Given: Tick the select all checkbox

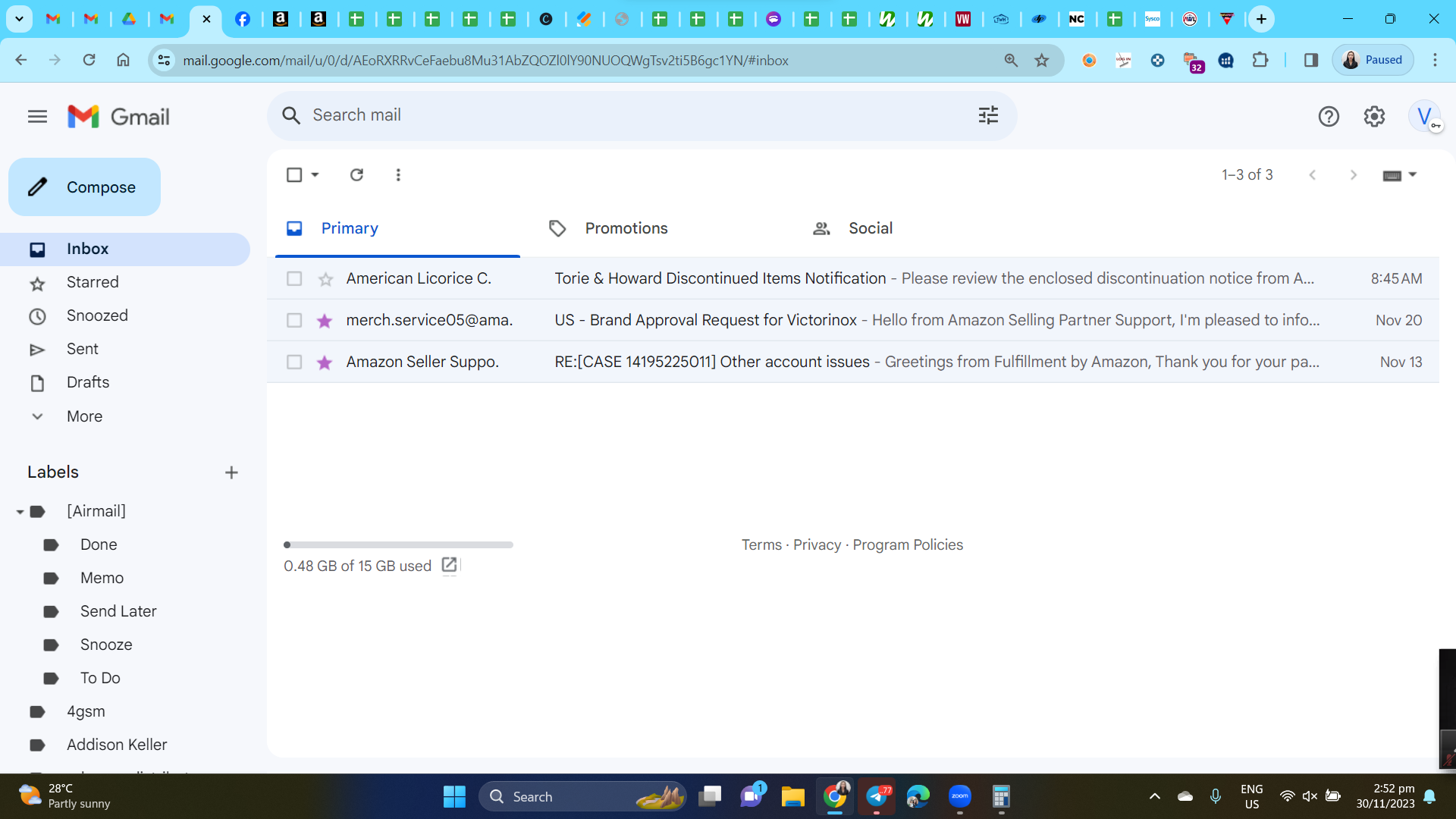Looking at the screenshot, I should [294, 175].
